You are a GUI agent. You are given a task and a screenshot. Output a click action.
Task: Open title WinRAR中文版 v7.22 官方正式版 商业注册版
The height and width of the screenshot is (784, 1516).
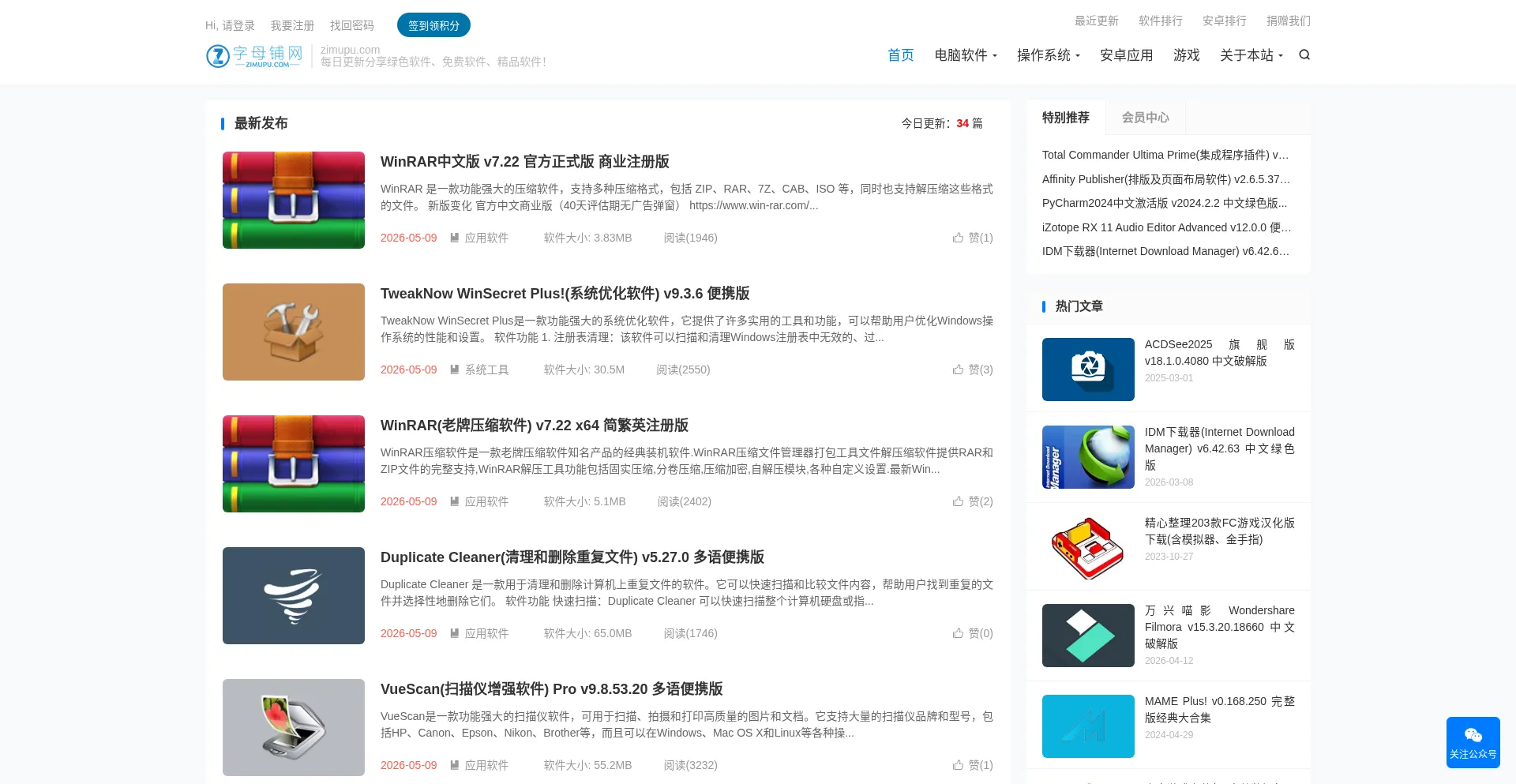[x=525, y=161]
